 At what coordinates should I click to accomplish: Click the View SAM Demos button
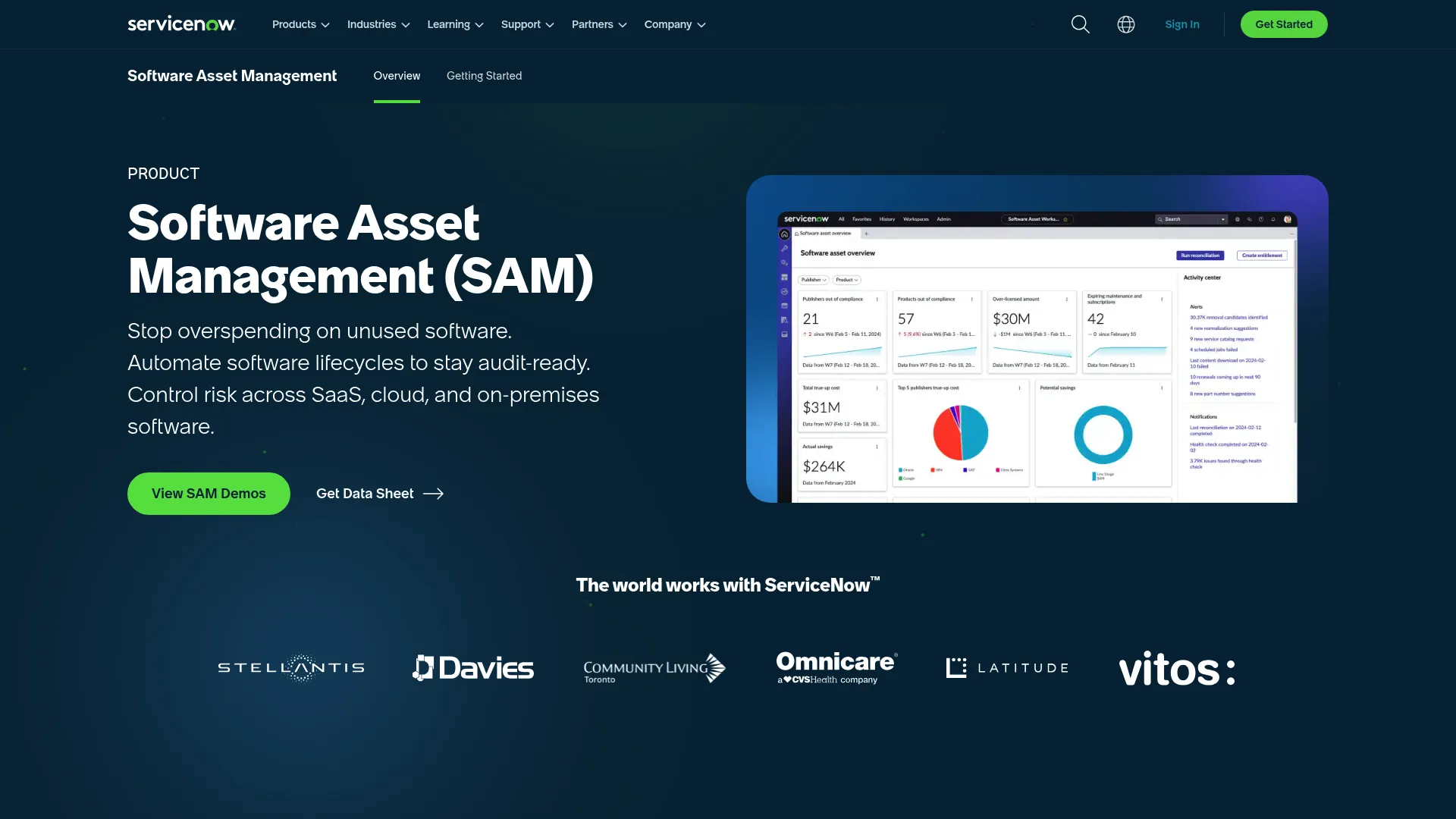[x=209, y=494]
